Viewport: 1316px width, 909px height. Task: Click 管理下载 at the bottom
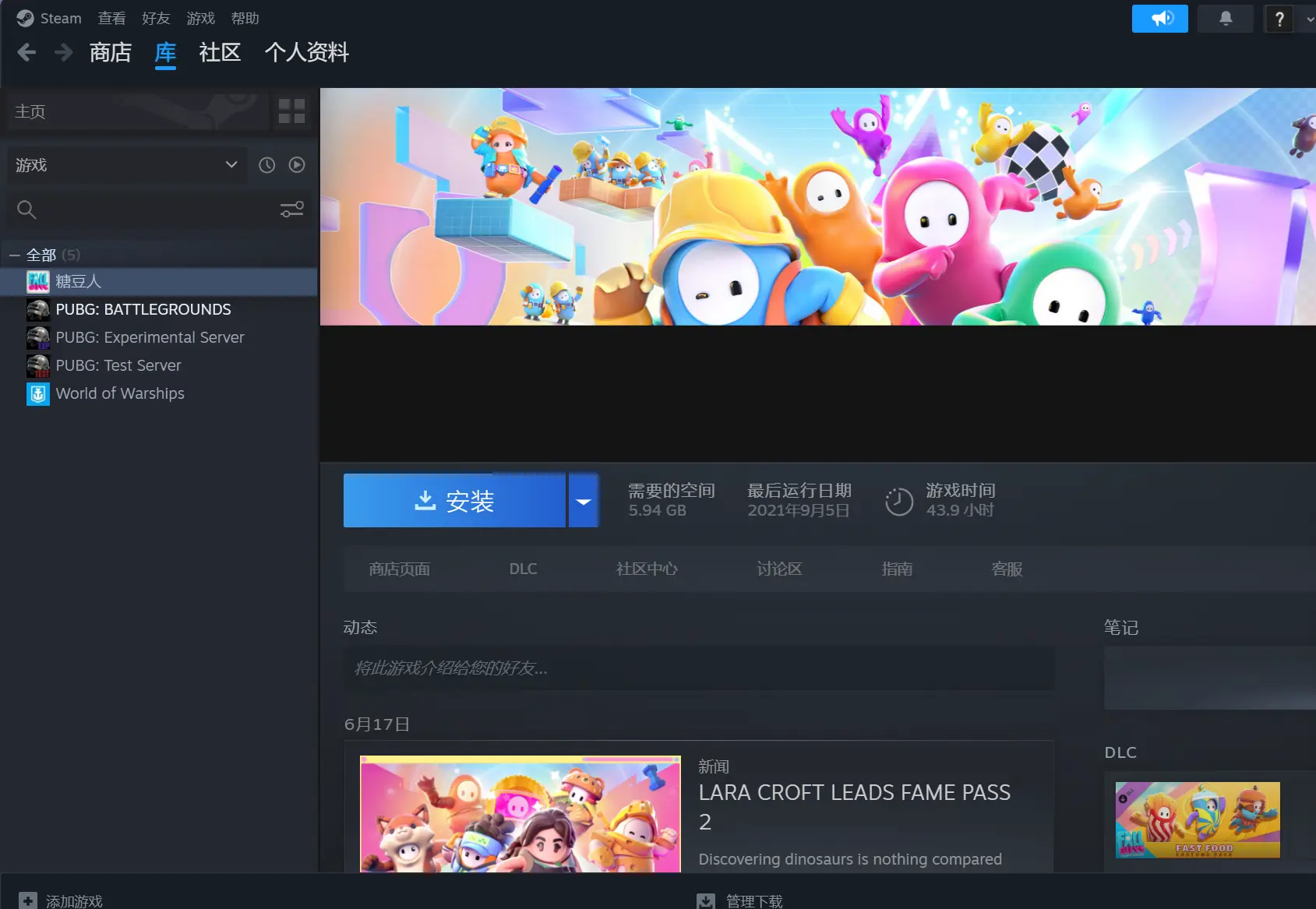click(x=754, y=901)
